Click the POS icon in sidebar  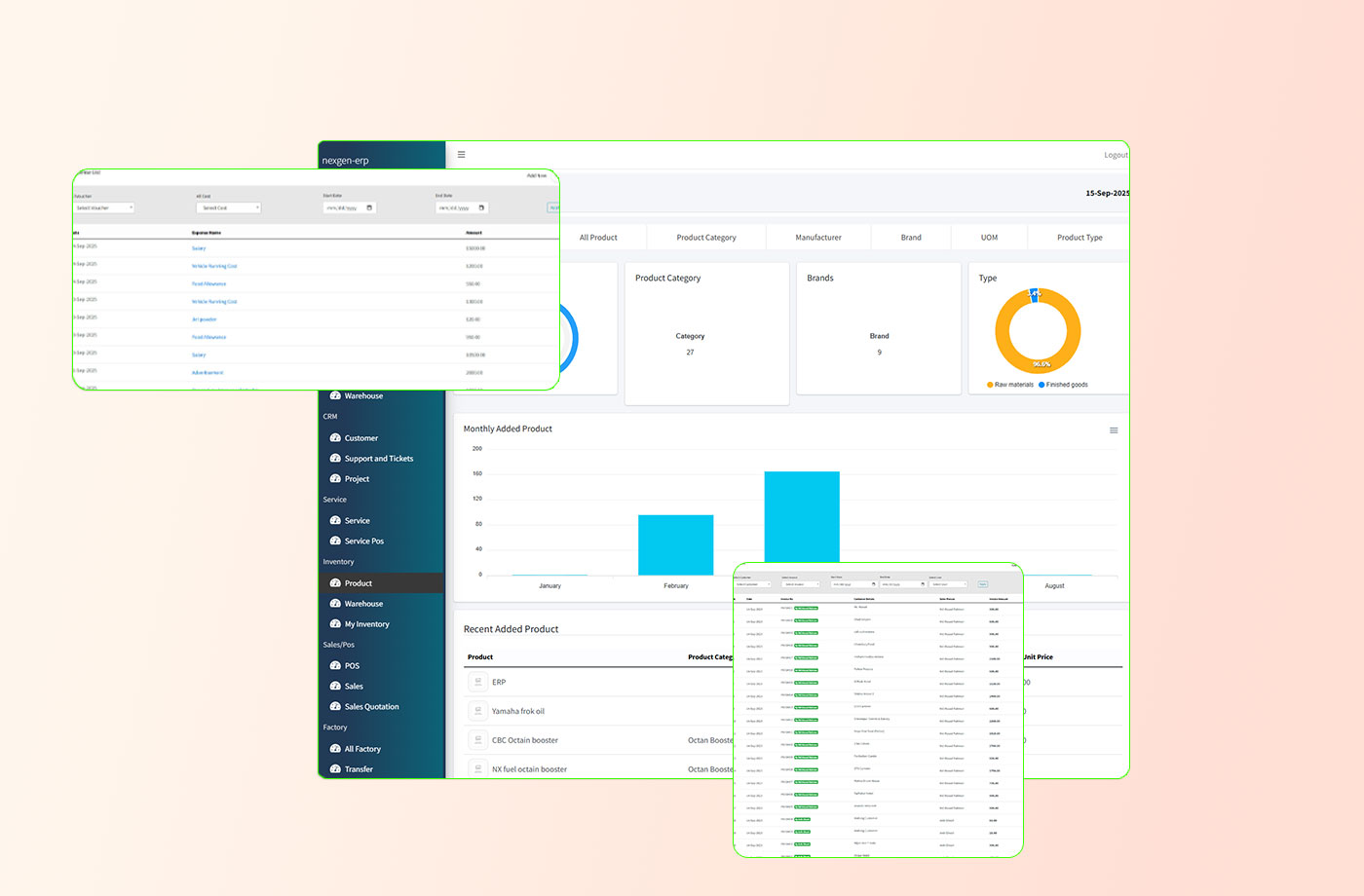coord(335,666)
